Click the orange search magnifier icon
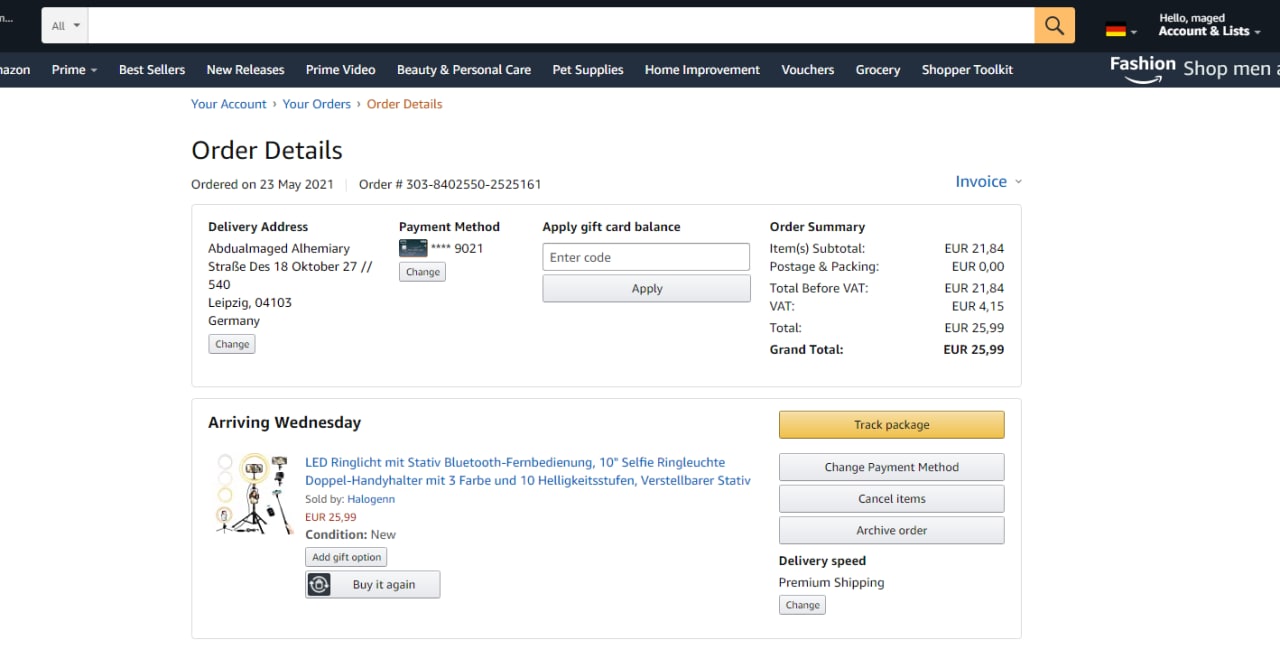 (x=1054, y=25)
